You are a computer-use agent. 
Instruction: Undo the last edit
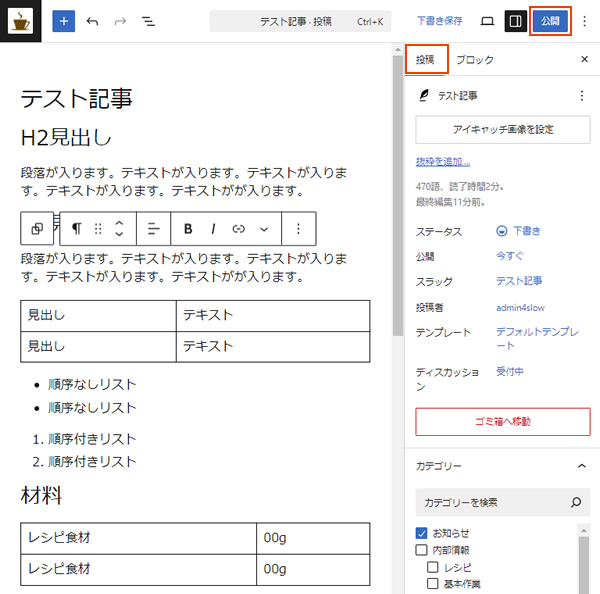(x=92, y=21)
